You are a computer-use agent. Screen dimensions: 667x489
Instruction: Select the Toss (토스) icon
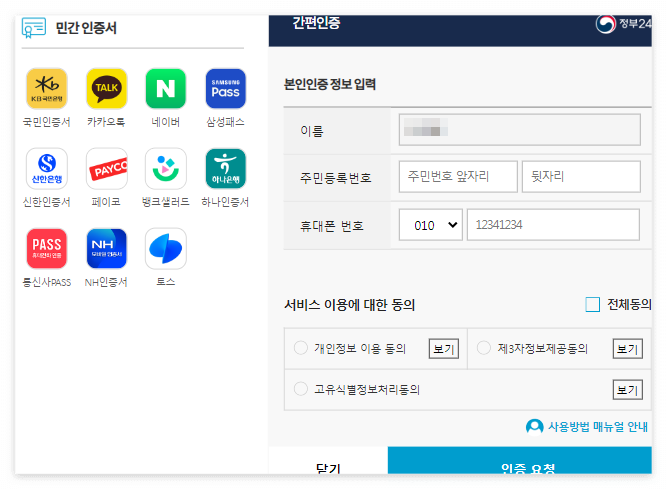(166, 249)
